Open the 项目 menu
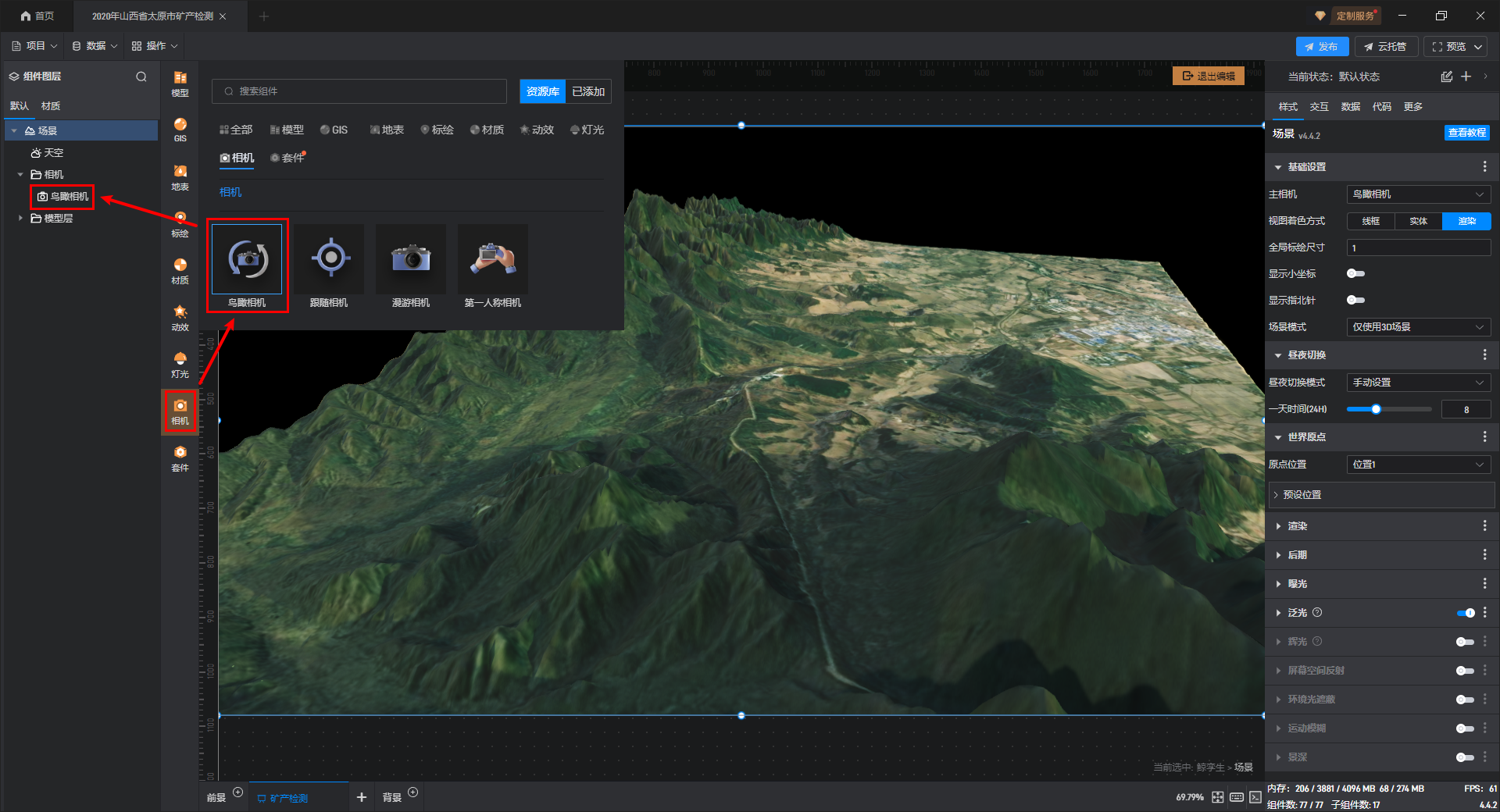This screenshot has width=1500, height=812. pos(35,46)
